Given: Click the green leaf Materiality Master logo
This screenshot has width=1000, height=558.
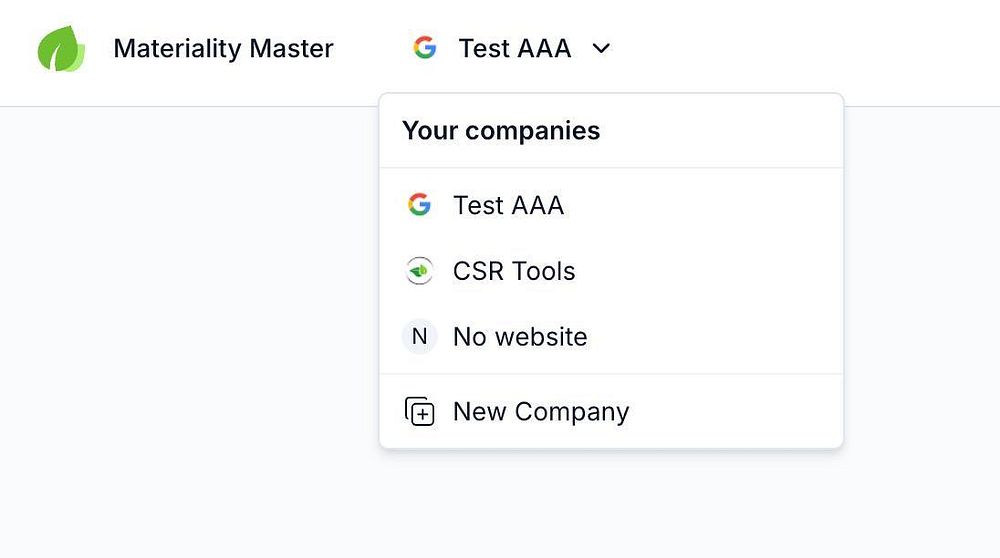Looking at the screenshot, I should coord(61,49).
